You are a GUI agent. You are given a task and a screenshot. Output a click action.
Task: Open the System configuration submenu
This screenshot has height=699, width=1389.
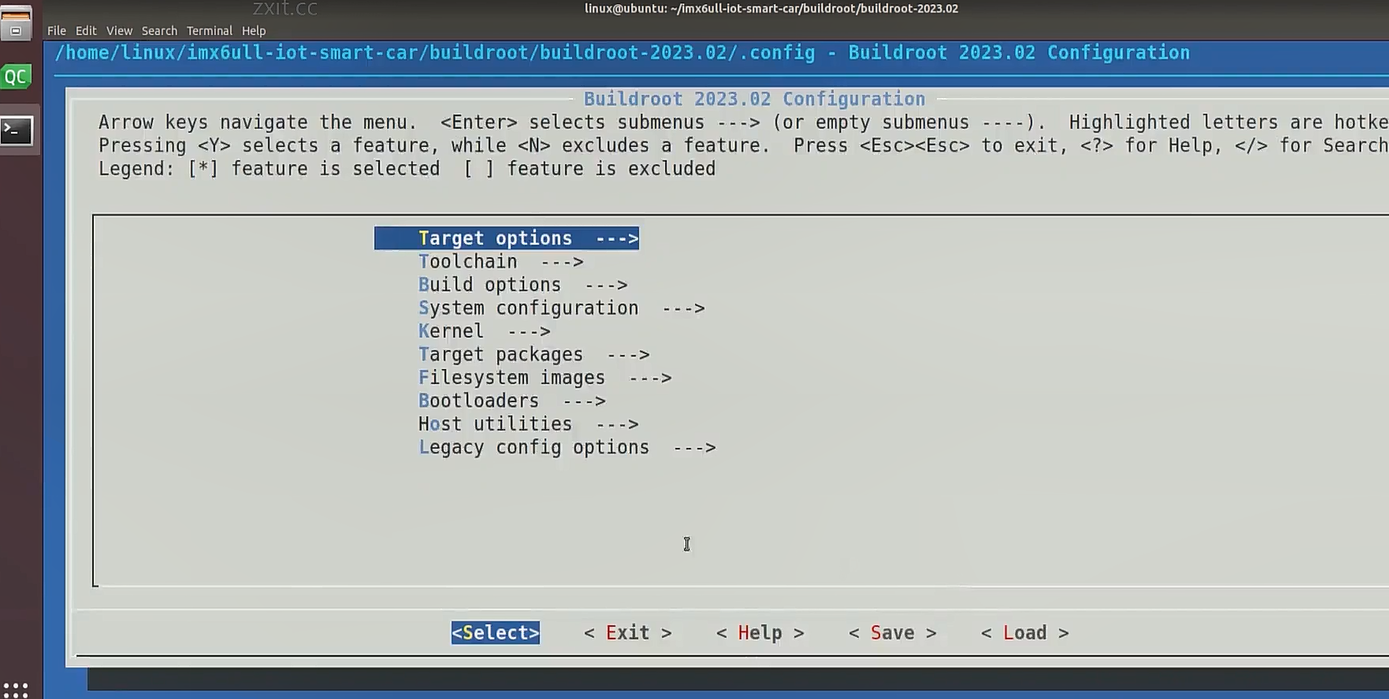pos(561,308)
